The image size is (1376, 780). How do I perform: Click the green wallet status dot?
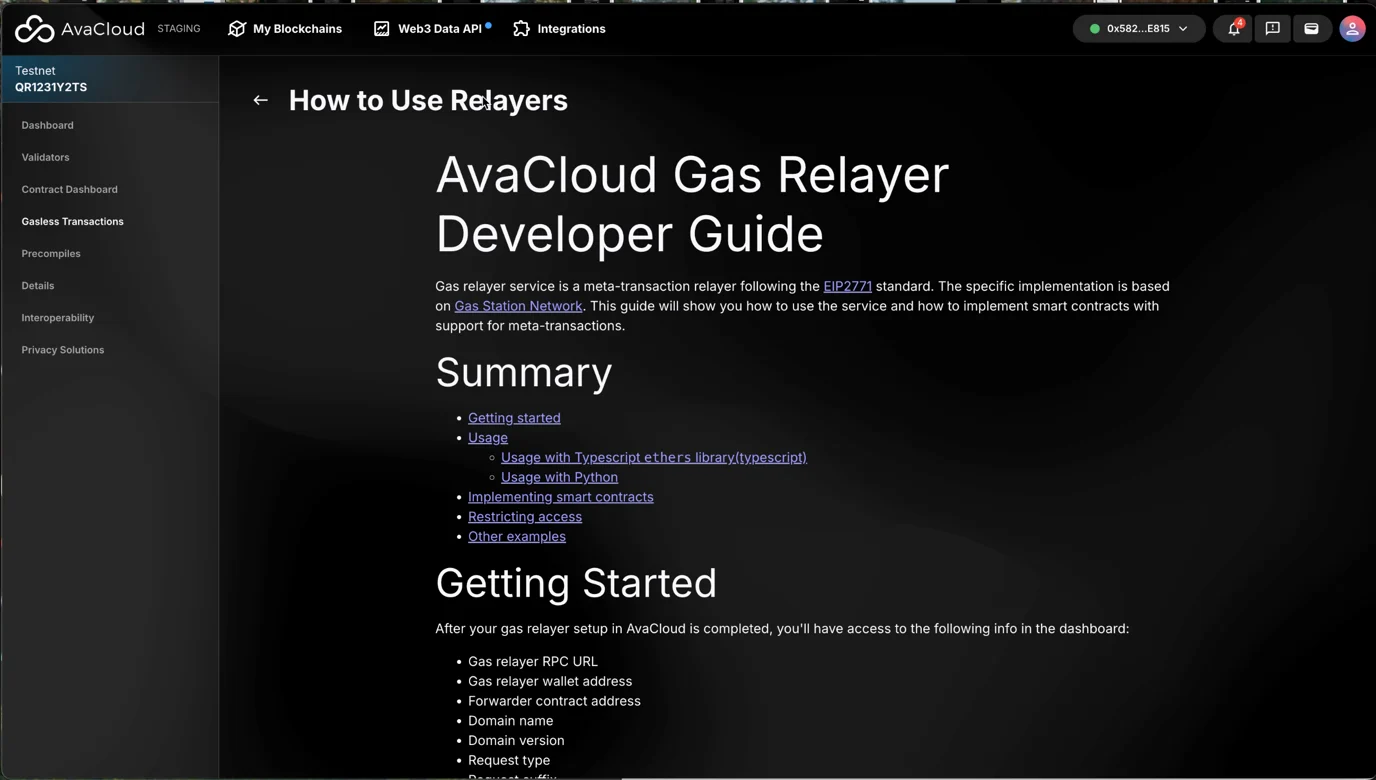(x=1095, y=29)
